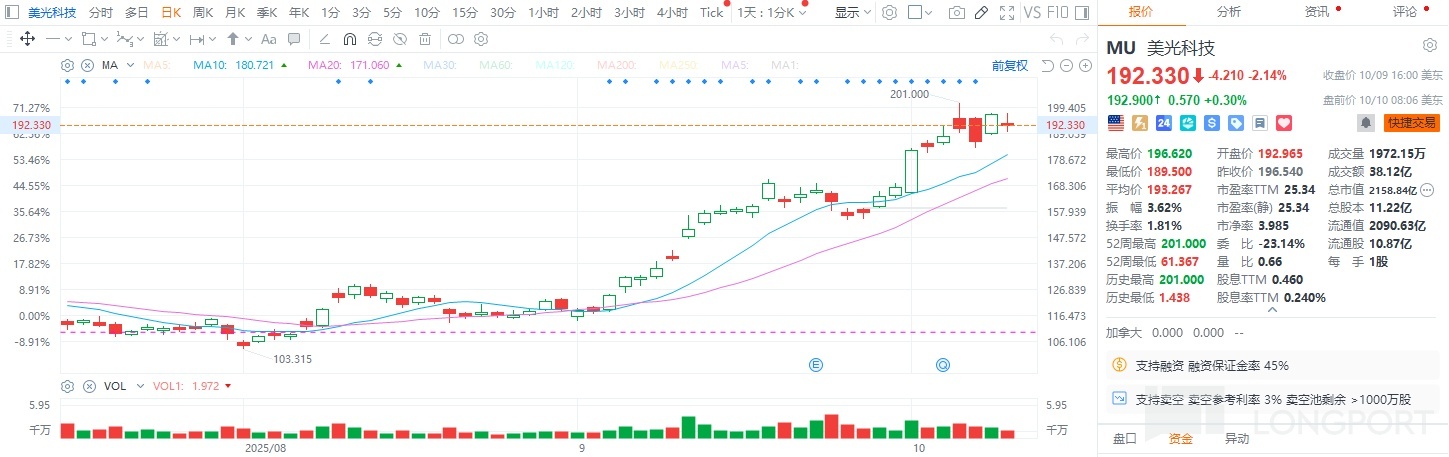
Task: Click the US flag market icon
Action: tap(1115, 123)
